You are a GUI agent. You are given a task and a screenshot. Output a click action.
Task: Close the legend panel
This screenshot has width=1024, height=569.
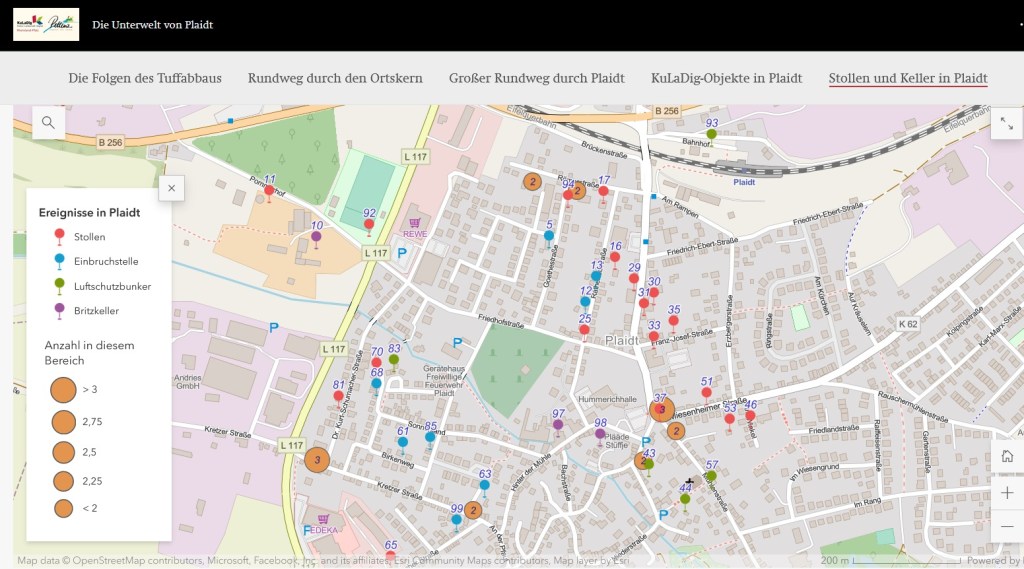172,187
